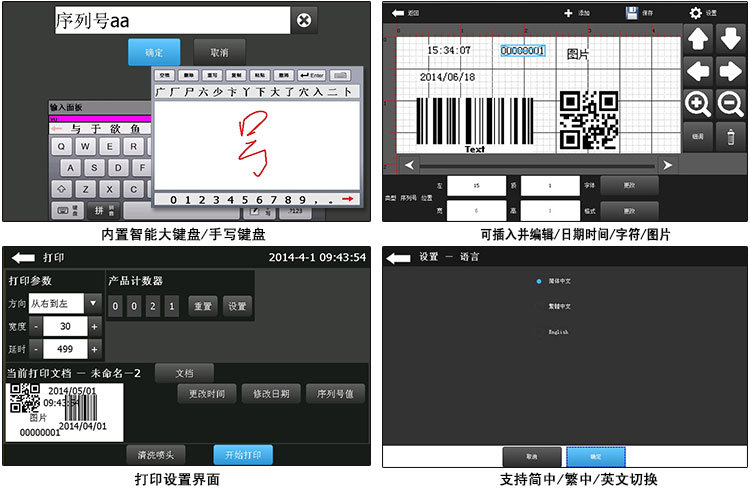This screenshot has height=488, width=750.
Task: Zoom in with magnifier plus icon
Action: coord(698,104)
